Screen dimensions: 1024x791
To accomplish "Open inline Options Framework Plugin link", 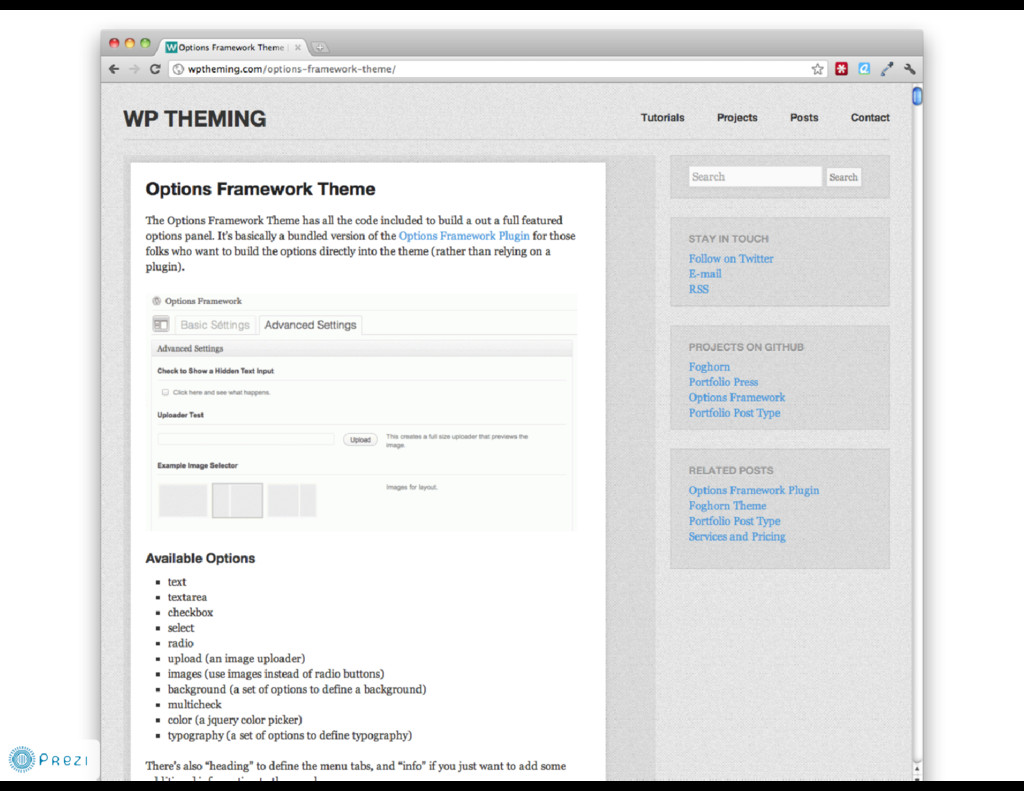I will click(x=464, y=236).
